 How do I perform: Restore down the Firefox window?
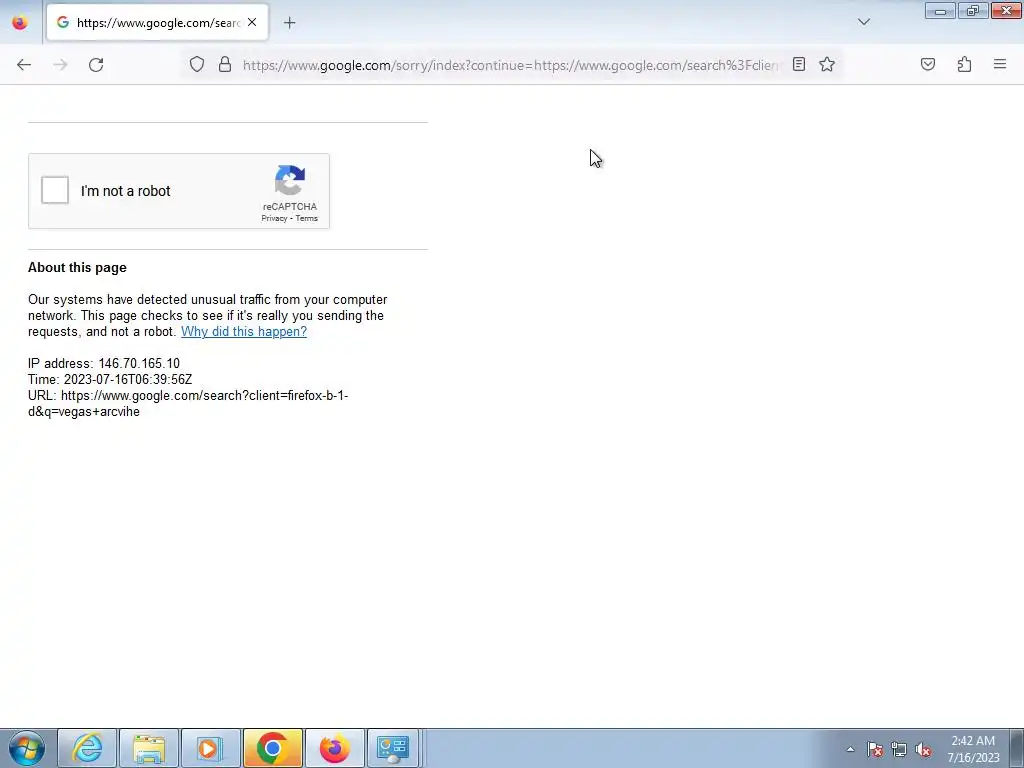[973, 10]
